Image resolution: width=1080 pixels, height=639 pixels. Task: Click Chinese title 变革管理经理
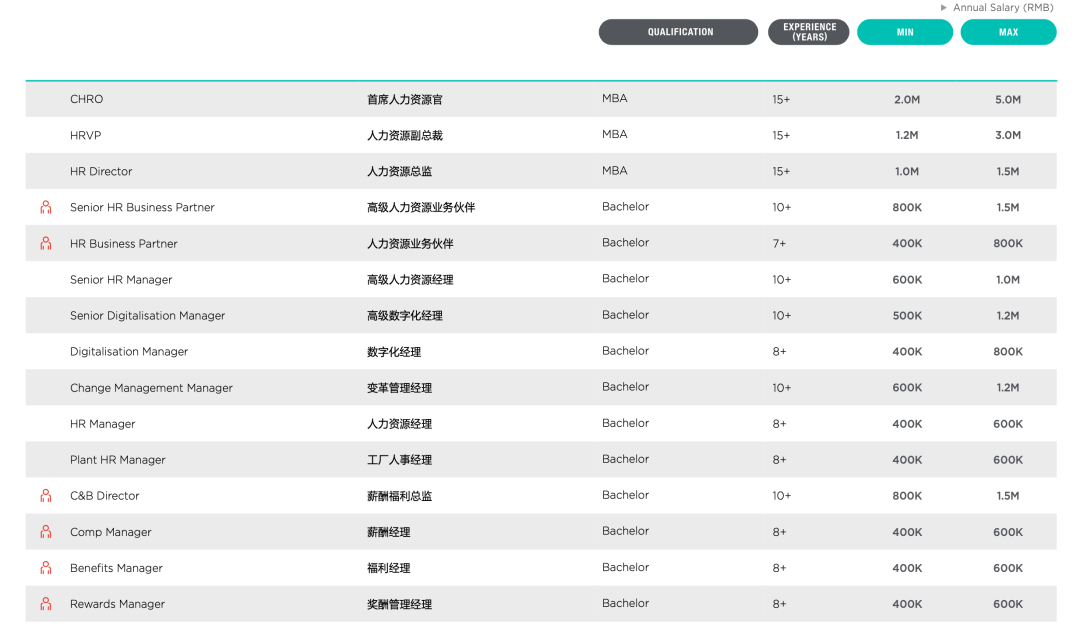click(399, 388)
